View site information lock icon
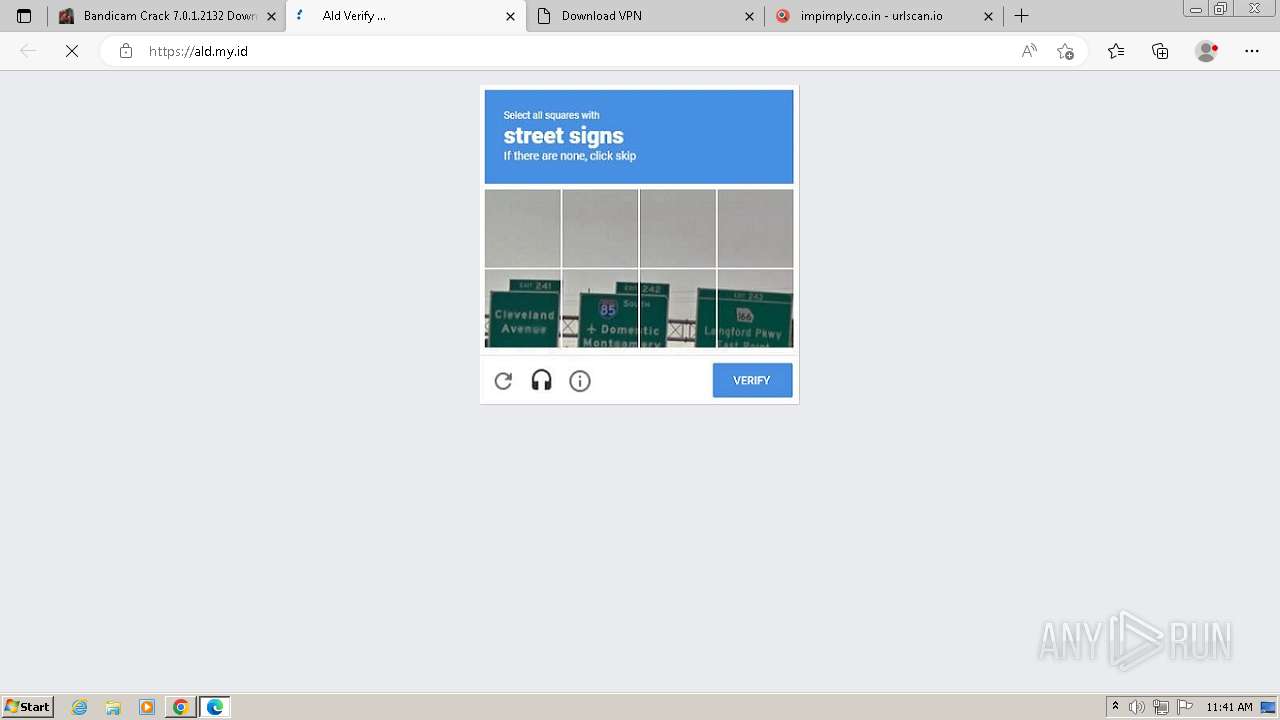Screen dimensions: 1280x720 125,51
